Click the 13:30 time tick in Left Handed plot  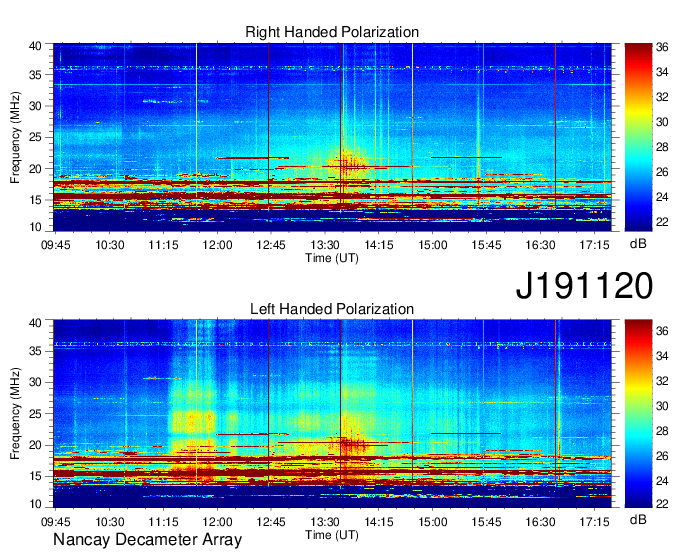325,522
